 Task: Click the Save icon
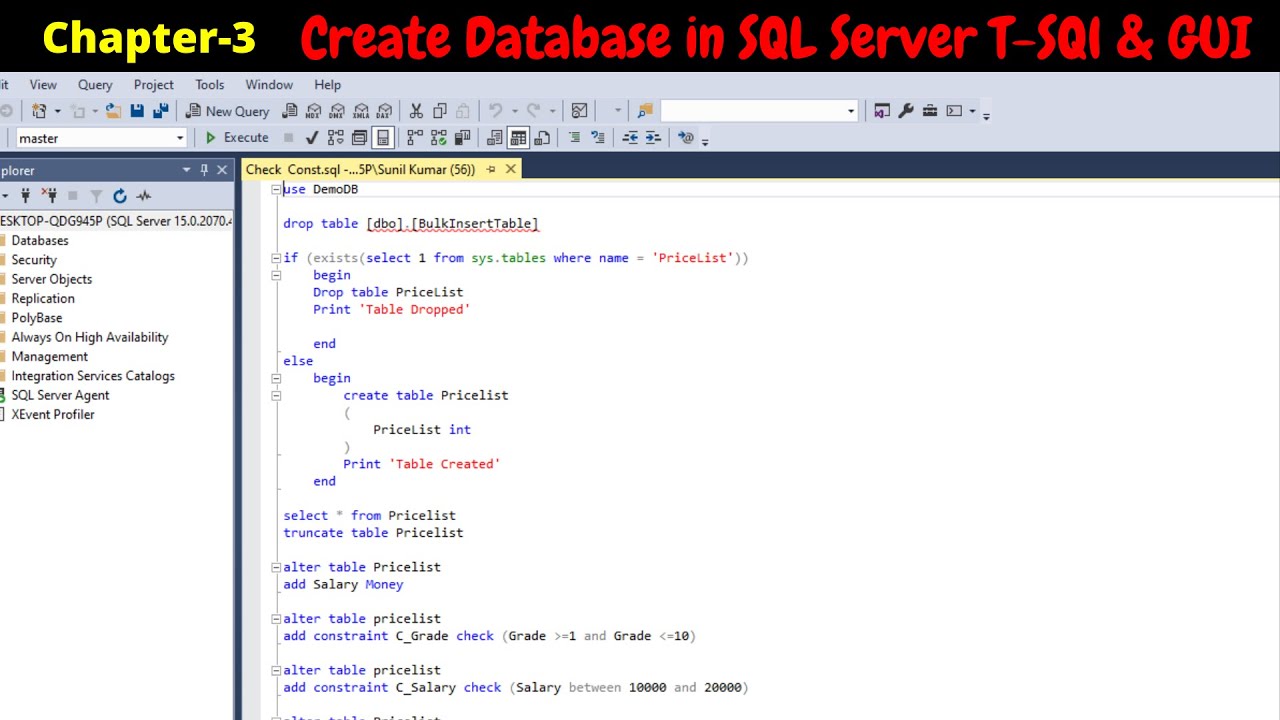137,111
